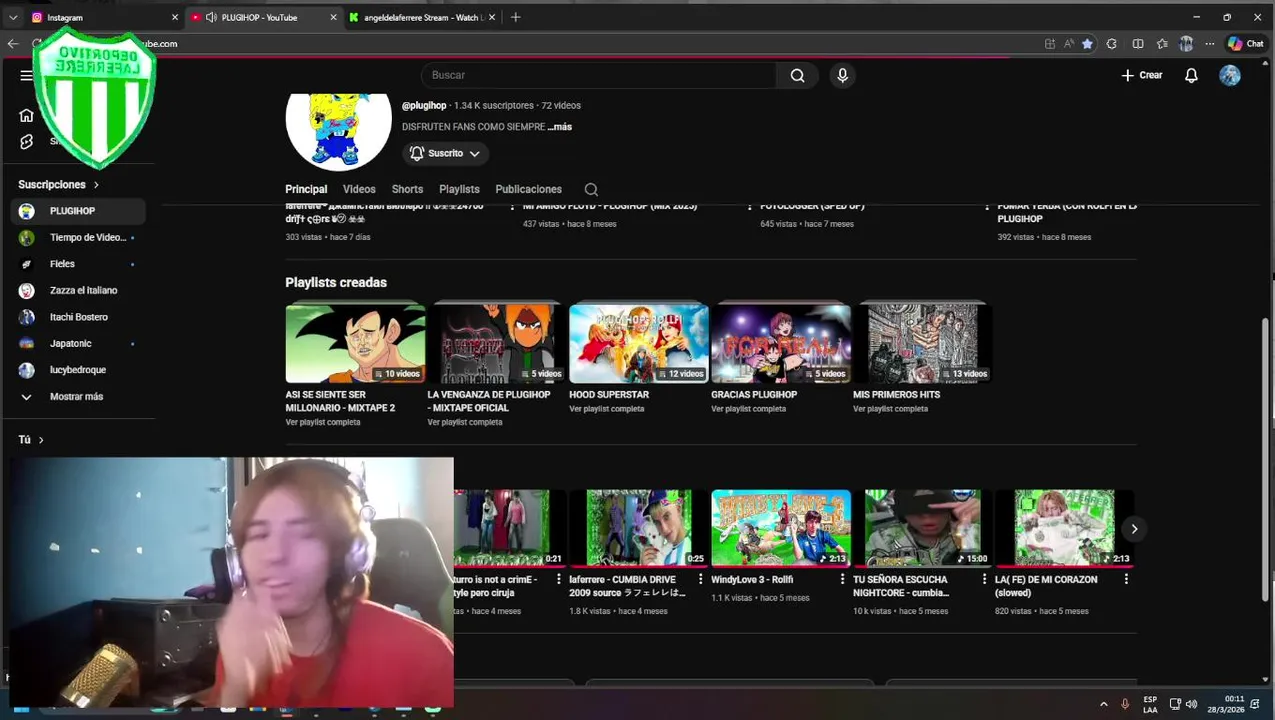Click the search magnifier button
The height and width of the screenshot is (720, 1275).
(797, 75)
